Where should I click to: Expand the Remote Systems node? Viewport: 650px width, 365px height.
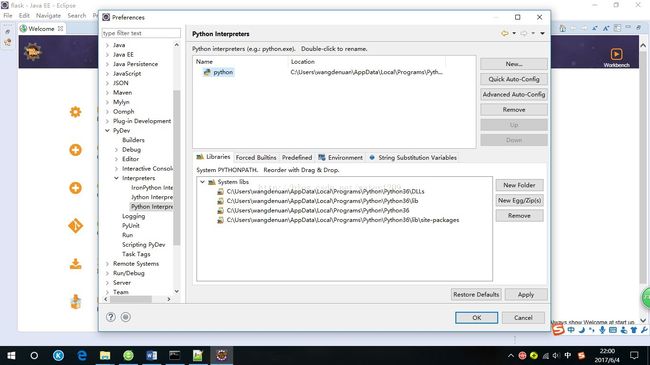click(x=107, y=263)
